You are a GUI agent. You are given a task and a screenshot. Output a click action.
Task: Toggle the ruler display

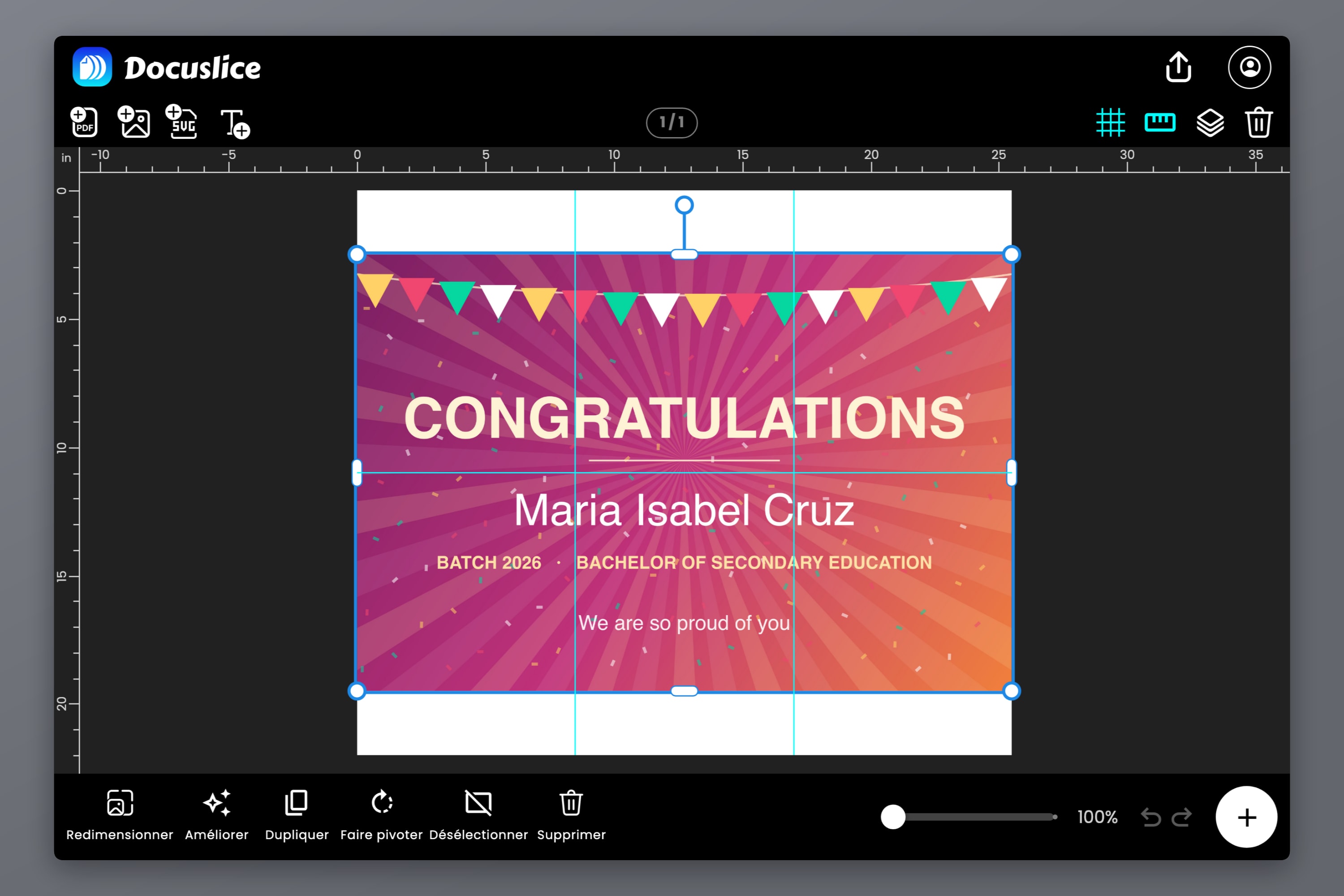pyautogui.click(x=1160, y=122)
